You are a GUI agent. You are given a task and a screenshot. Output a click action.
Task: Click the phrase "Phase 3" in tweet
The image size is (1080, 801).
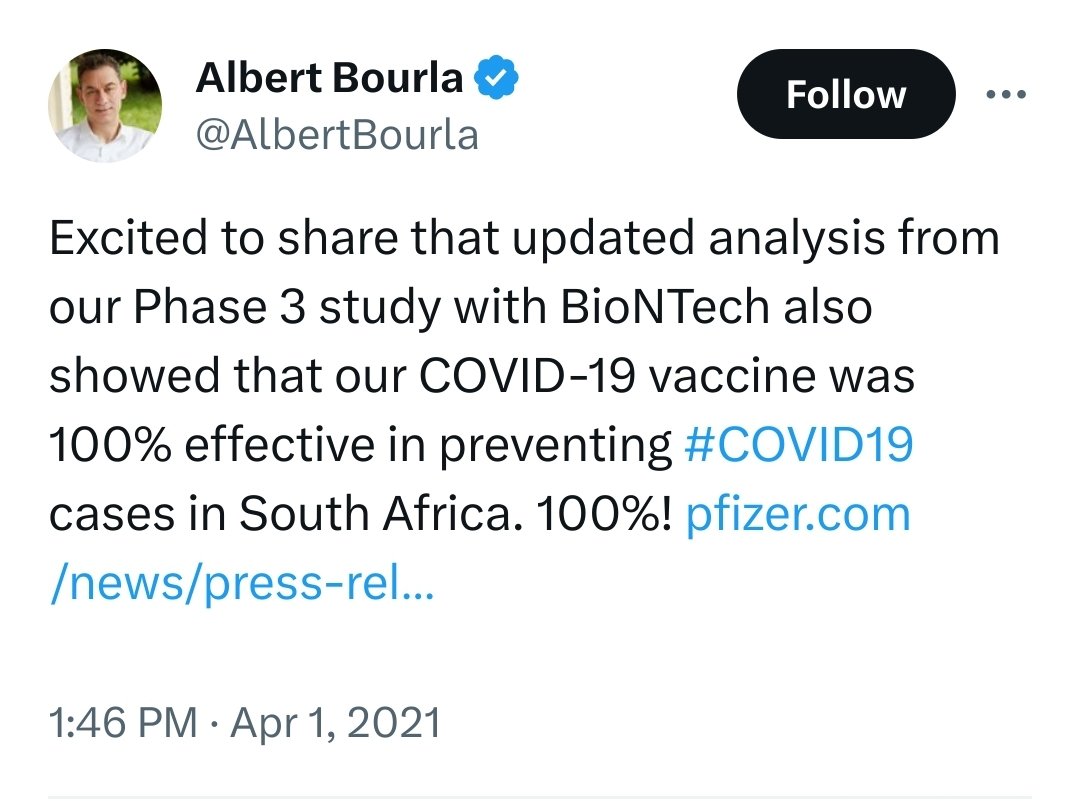click(219, 306)
